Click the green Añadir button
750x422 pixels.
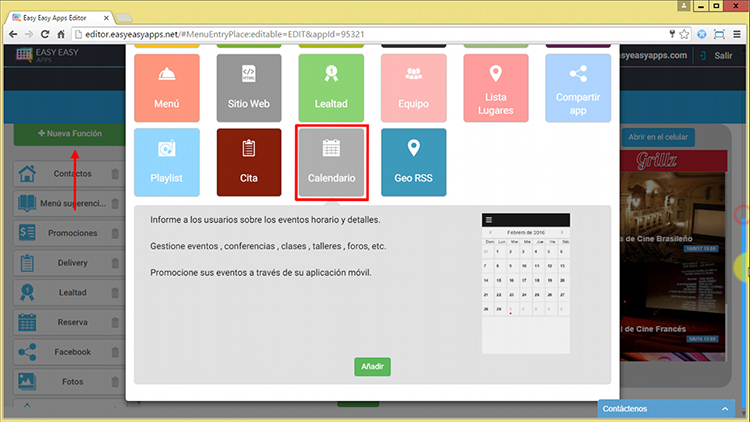(x=372, y=366)
